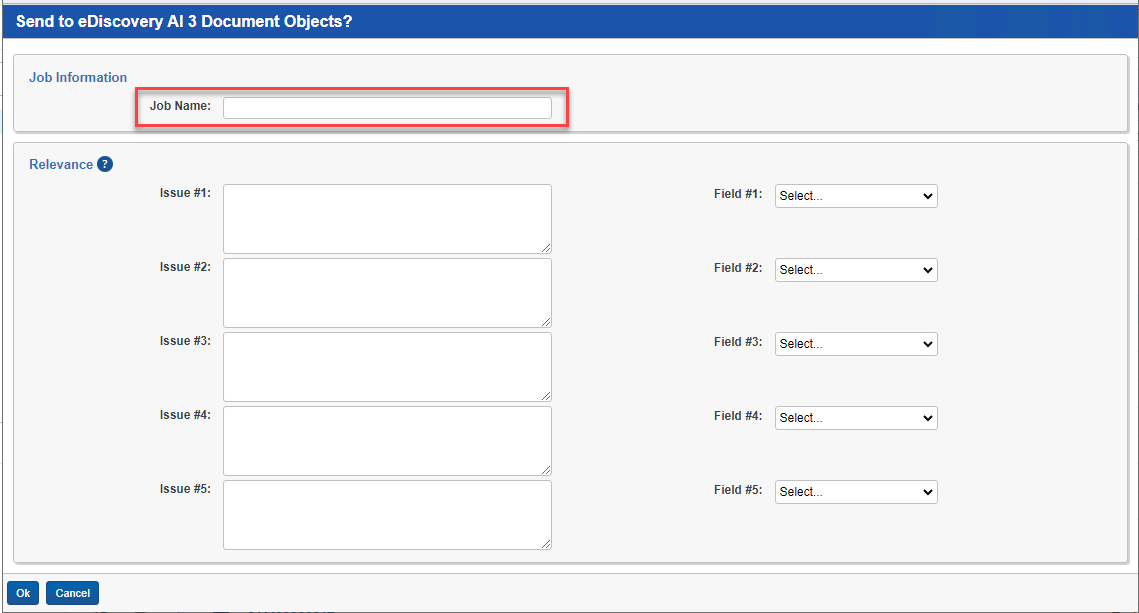The height and width of the screenshot is (613, 1139).
Task: Click the "Send to eDiscovery AI" dialog title
Action: pos(184,21)
